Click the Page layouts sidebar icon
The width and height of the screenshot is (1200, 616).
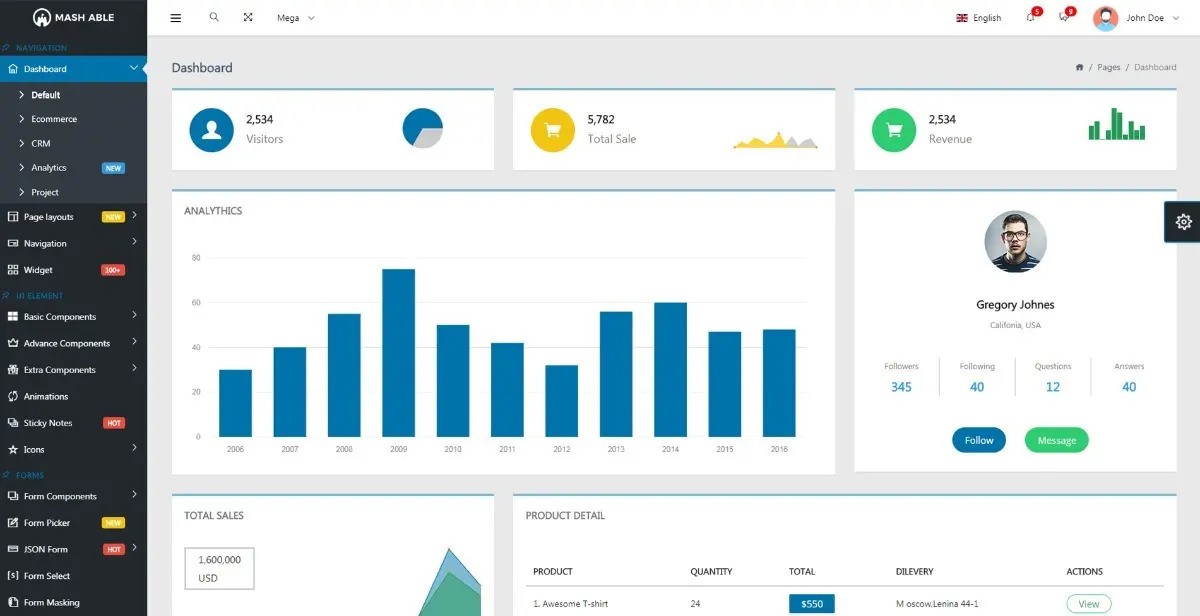[13, 217]
